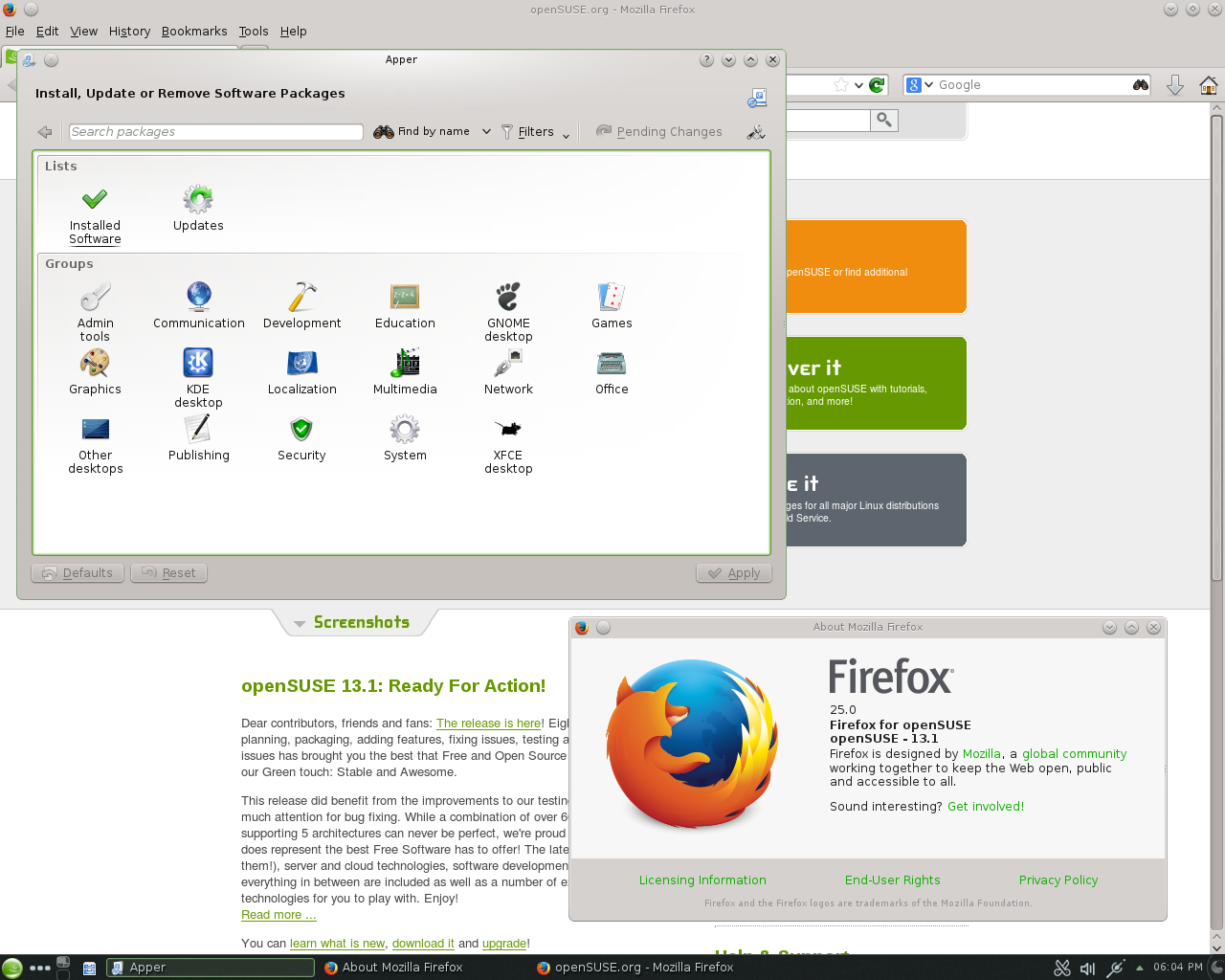Open the Admin tools group
This screenshot has height=980, width=1225.
95,312
